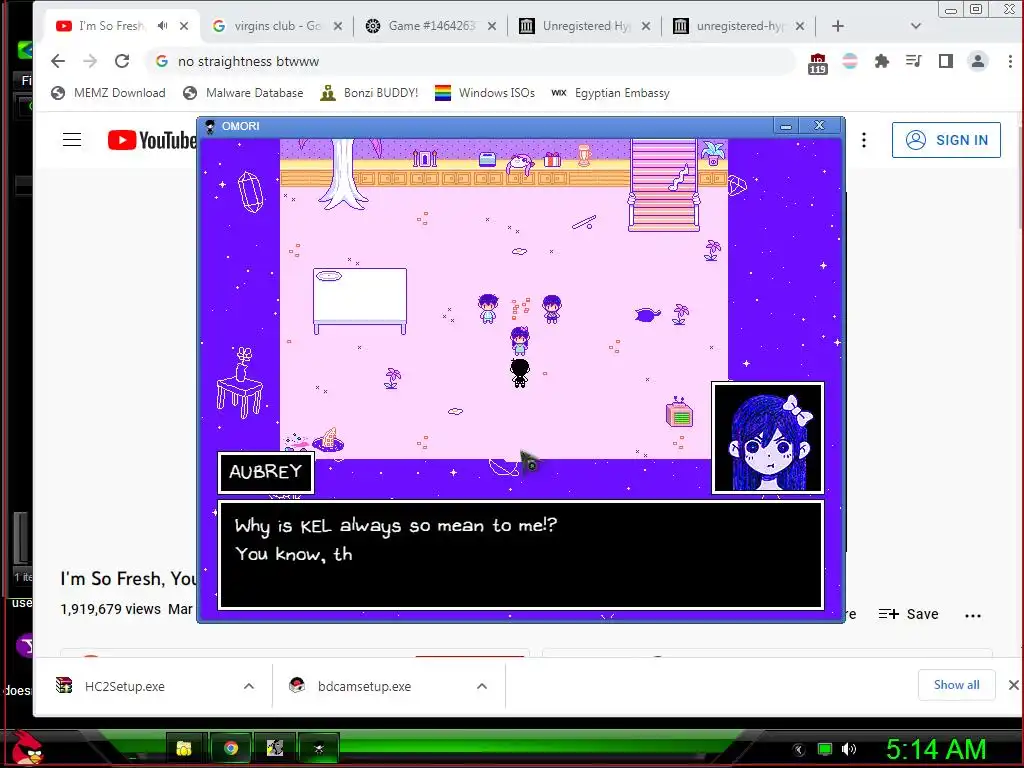
Task: Click Show all downloads
Action: [956, 684]
